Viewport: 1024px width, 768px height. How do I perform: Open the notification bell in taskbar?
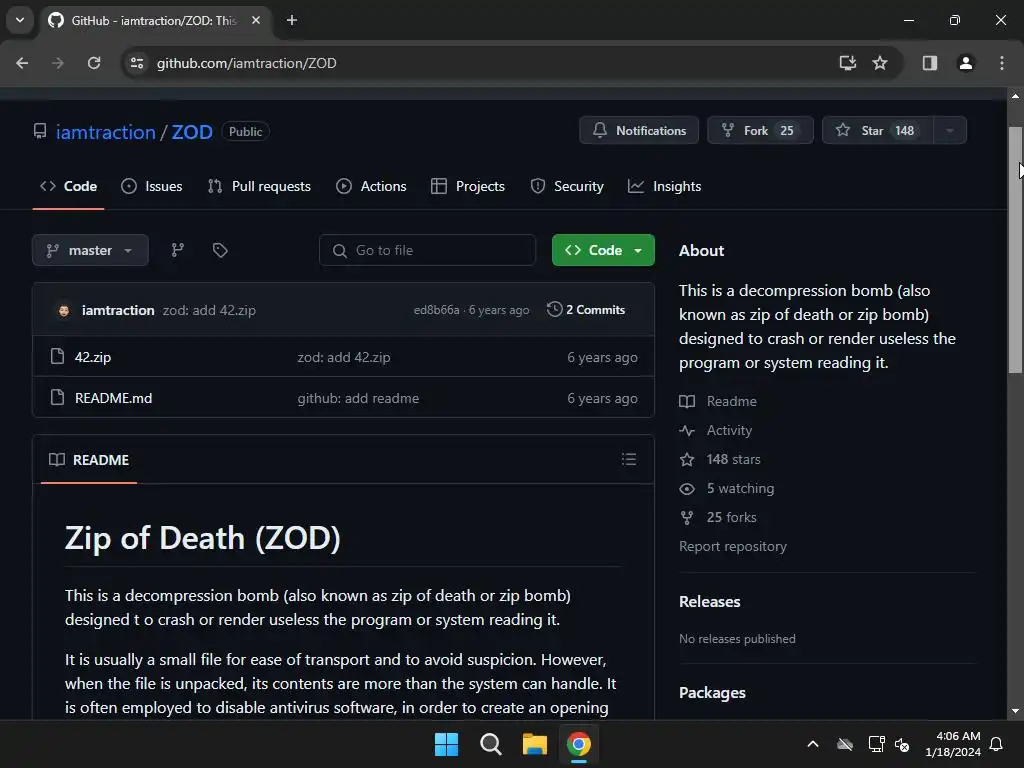click(x=997, y=744)
